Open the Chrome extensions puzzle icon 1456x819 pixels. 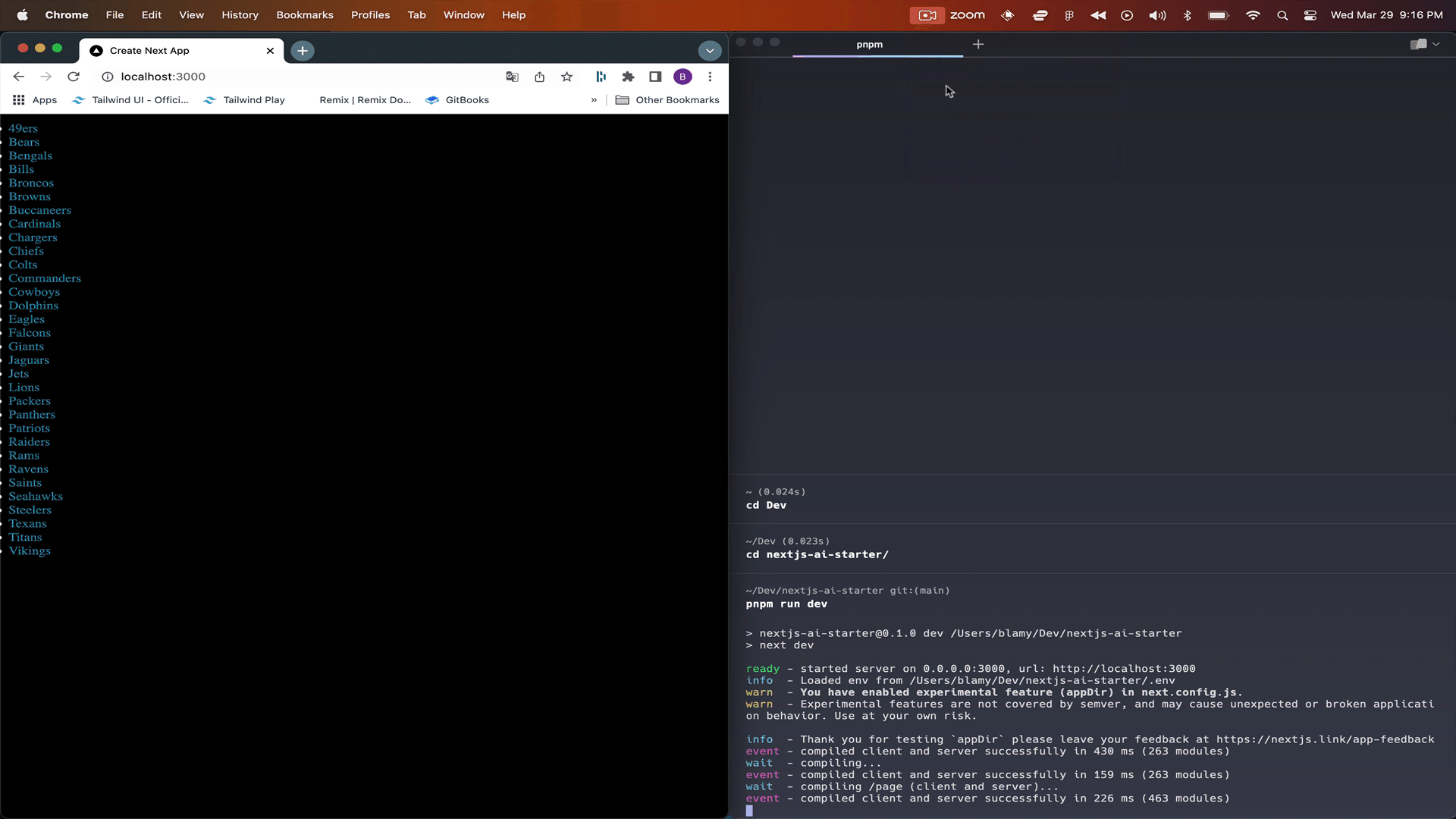628,77
